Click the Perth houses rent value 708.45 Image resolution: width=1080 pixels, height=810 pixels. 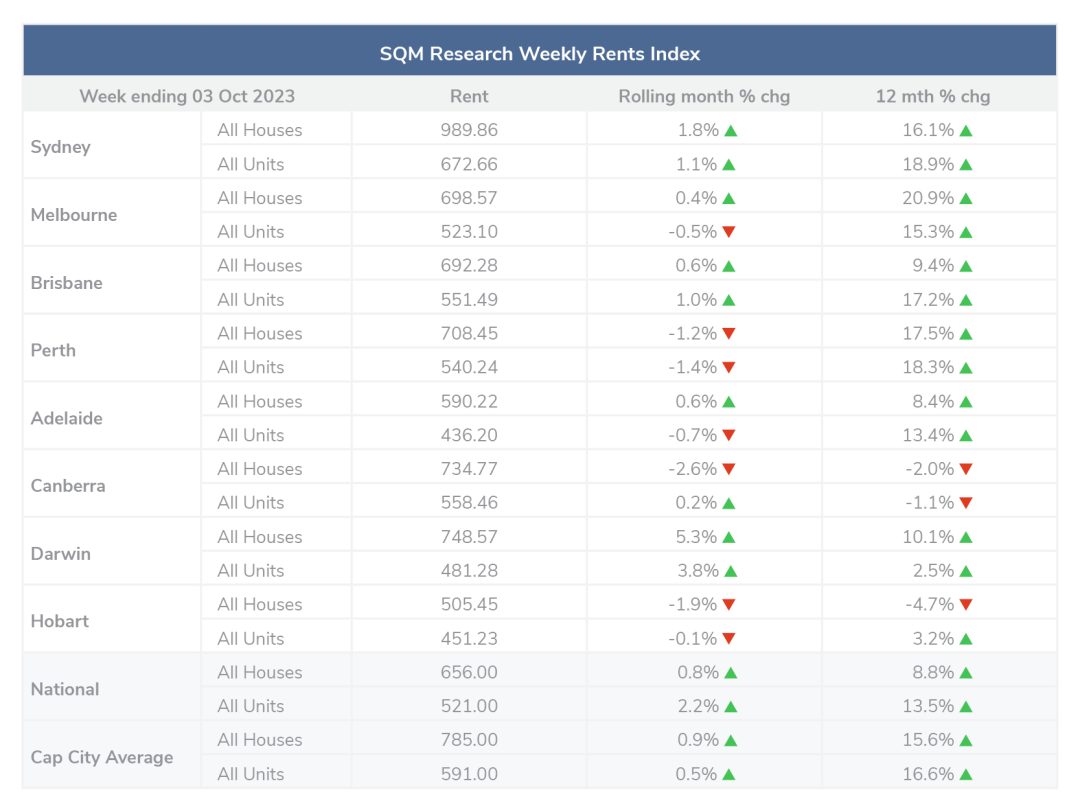pos(469,334)
